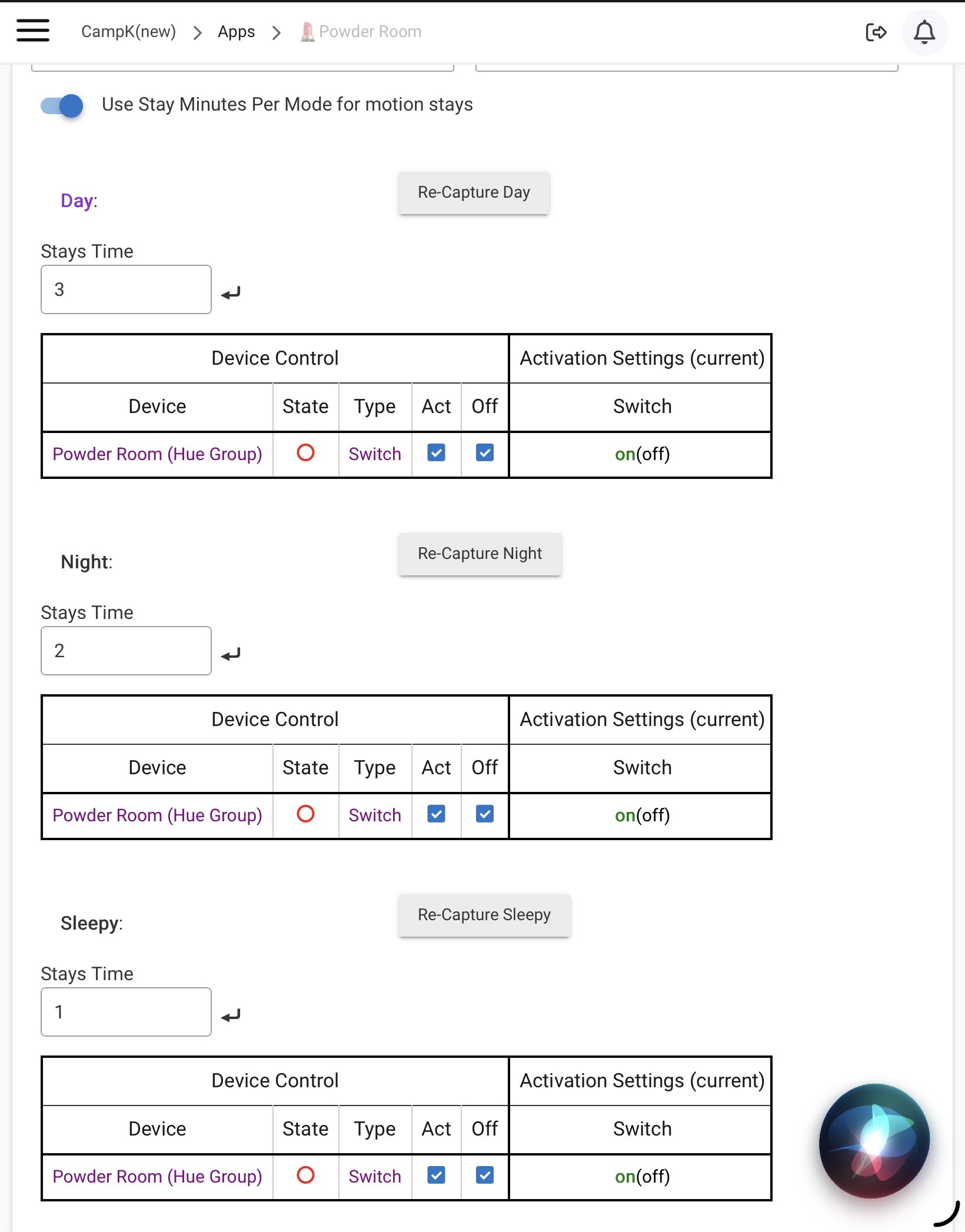965x1232 pixels.
Task: Click the Night table red state circle
Action: tap(305, 814)
